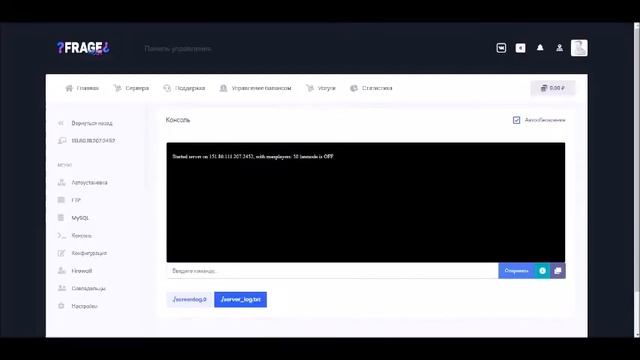Focus the Введите команду input field
This screenshot has width=640, height=360.
pyautogui.click(x=332, y=271)
